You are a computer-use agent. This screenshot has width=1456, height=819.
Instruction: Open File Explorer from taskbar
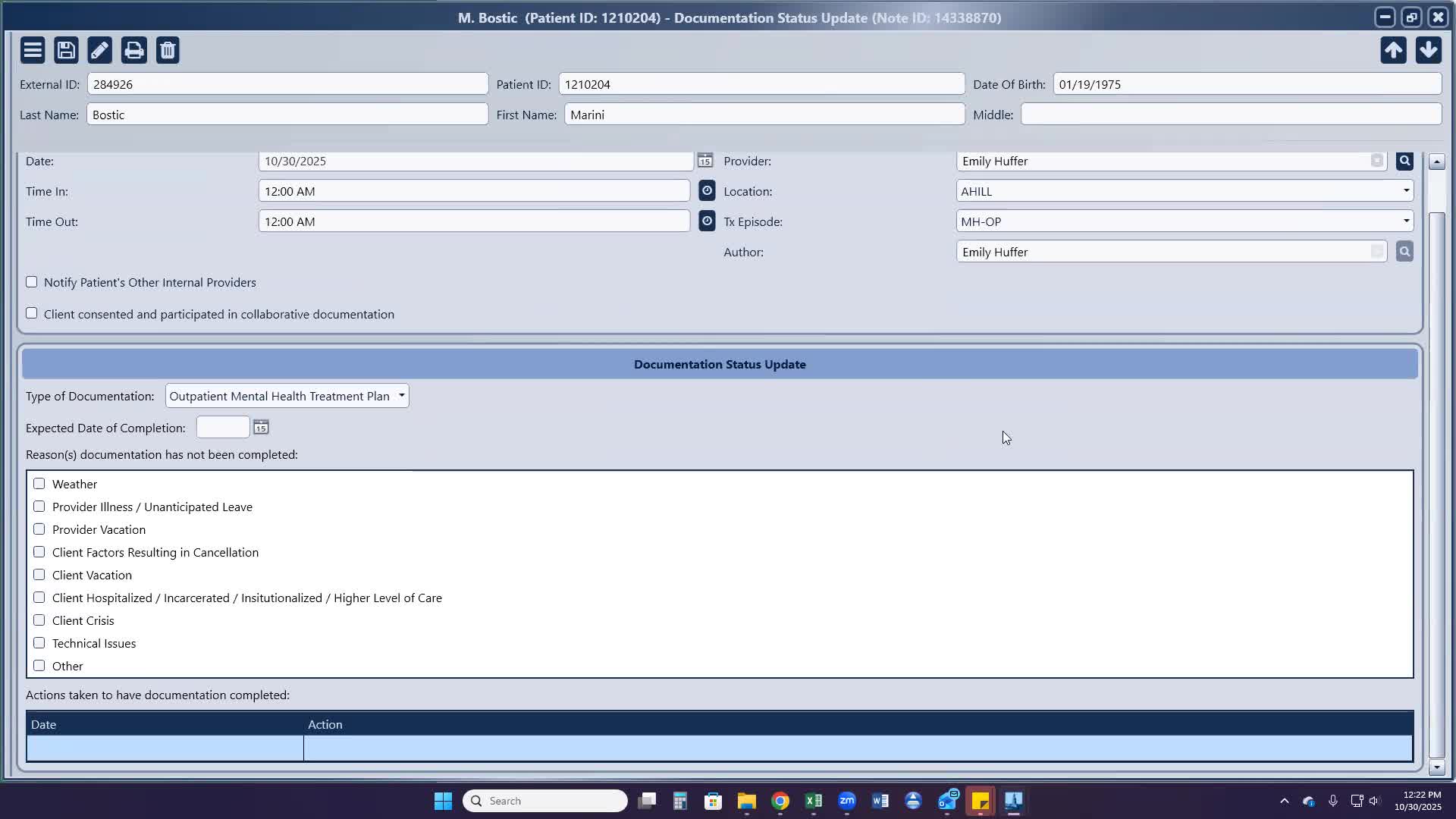pos(747,801)
